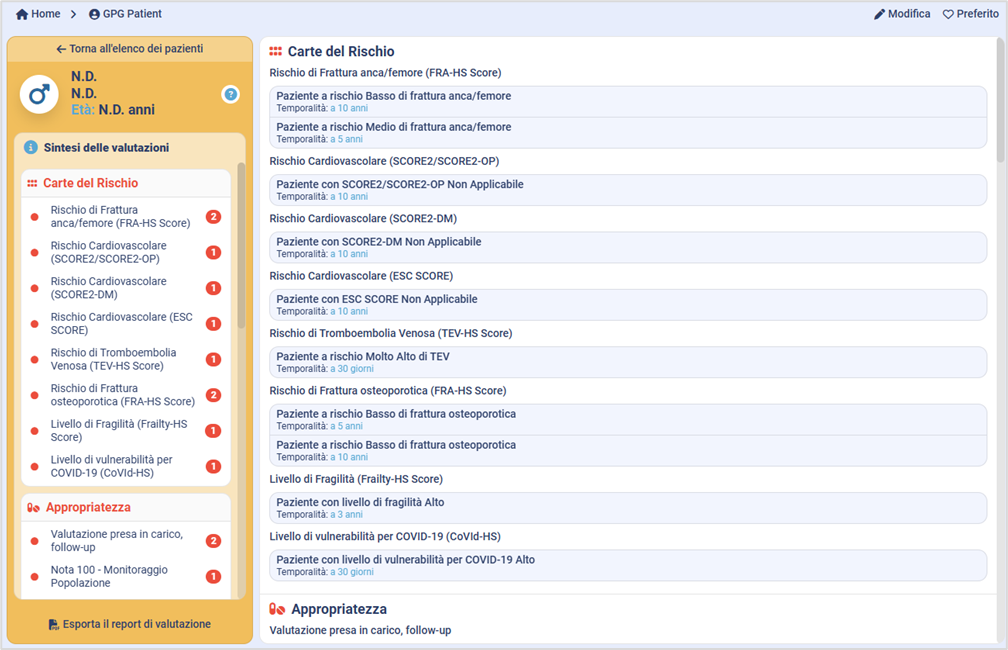Export report via Esporta il report di valutazione

pyautogui.click(x=130, y=624)
